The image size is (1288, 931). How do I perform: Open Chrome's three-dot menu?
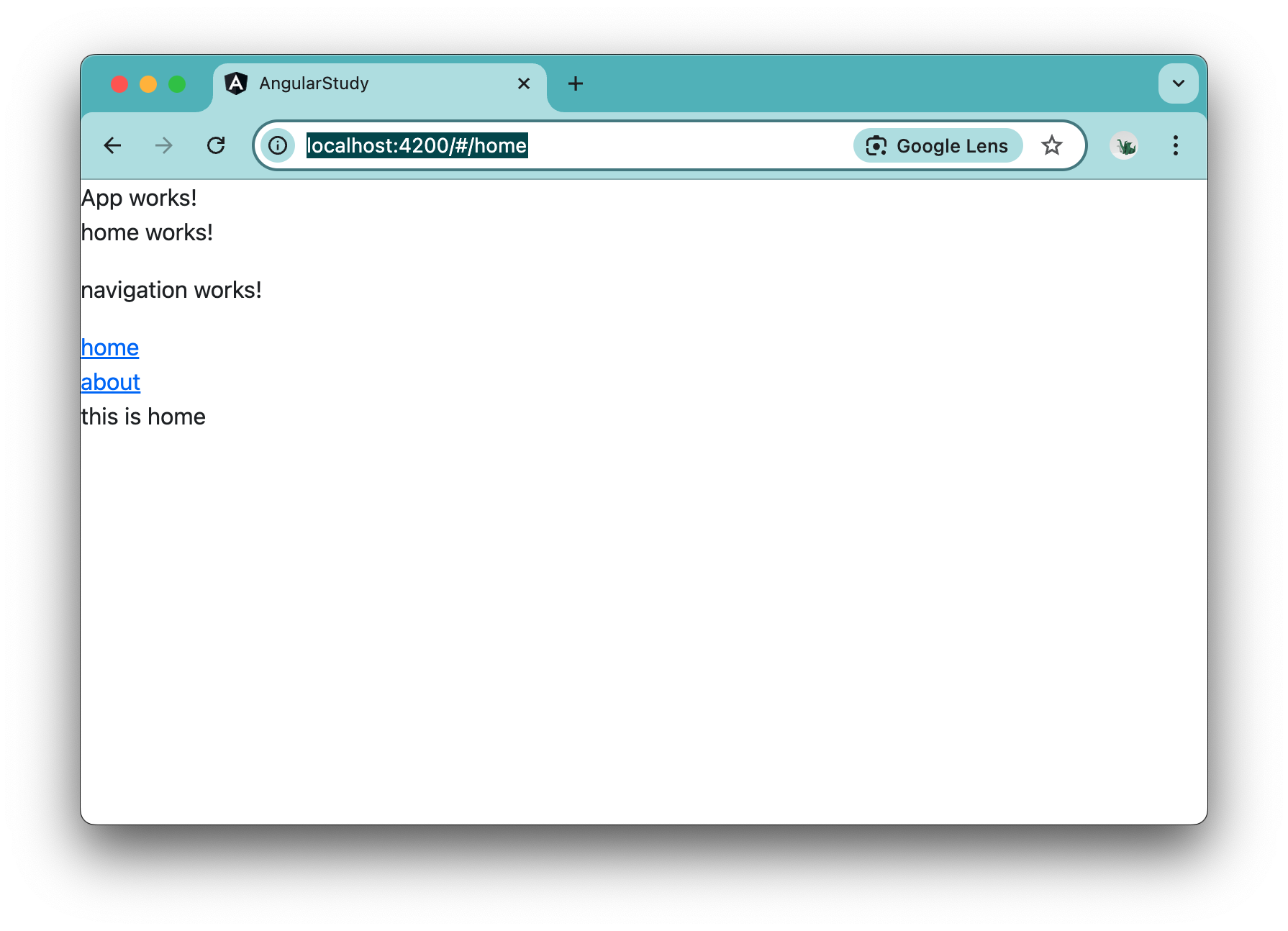[x=1176, y=146]
